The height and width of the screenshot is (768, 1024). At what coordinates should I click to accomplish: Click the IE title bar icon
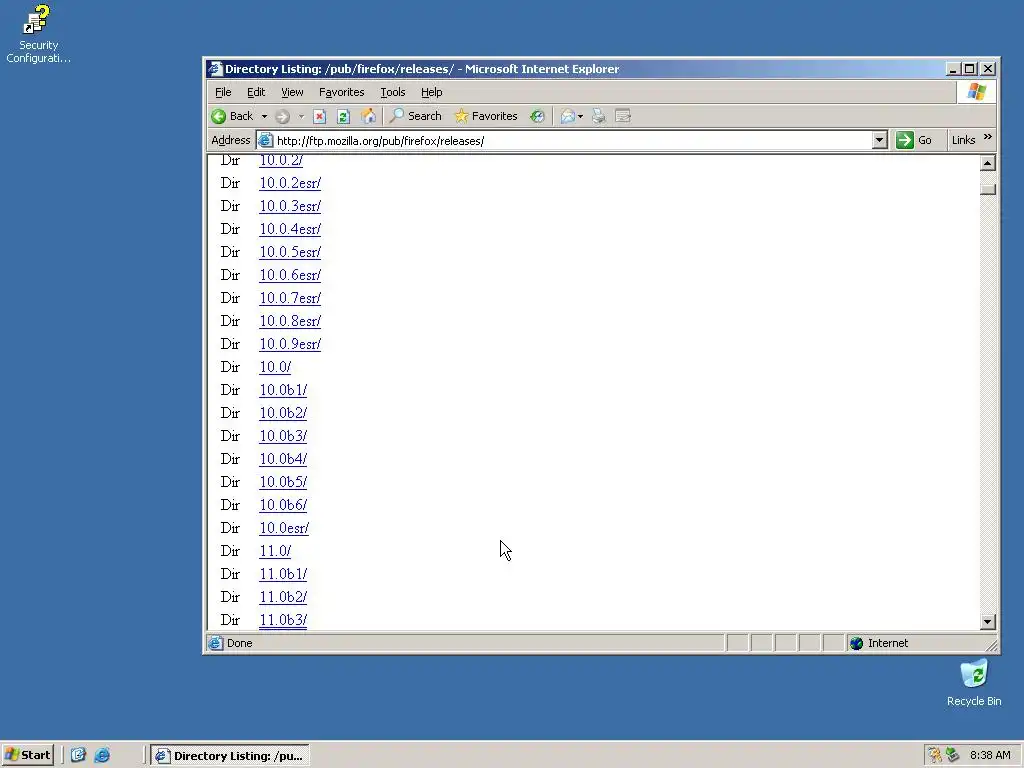pos(215,69)
